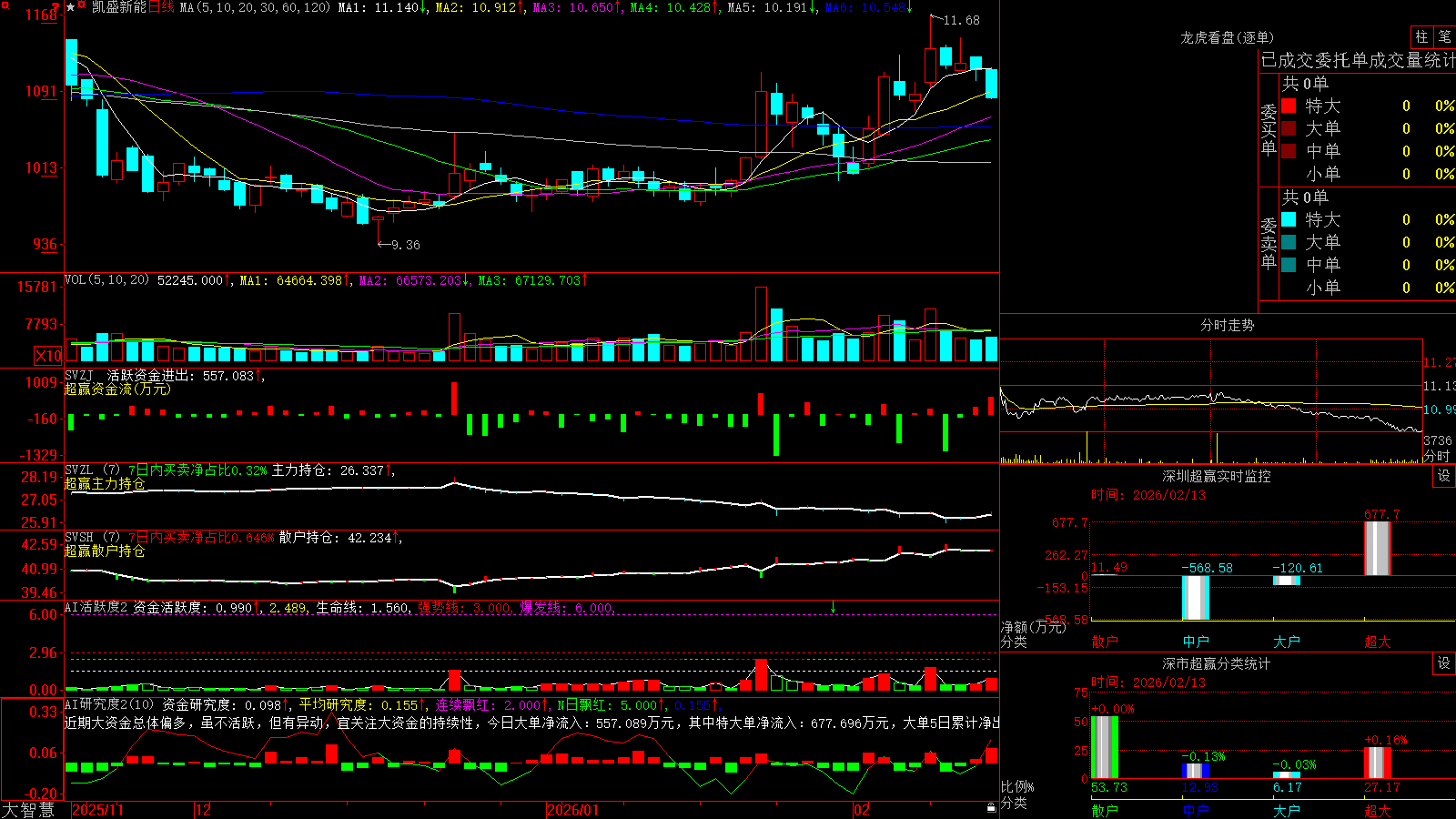This screenshot has width=1456, height=819.
Task: Select the AI活跃度2 indicator label
Action: [96, 608]
